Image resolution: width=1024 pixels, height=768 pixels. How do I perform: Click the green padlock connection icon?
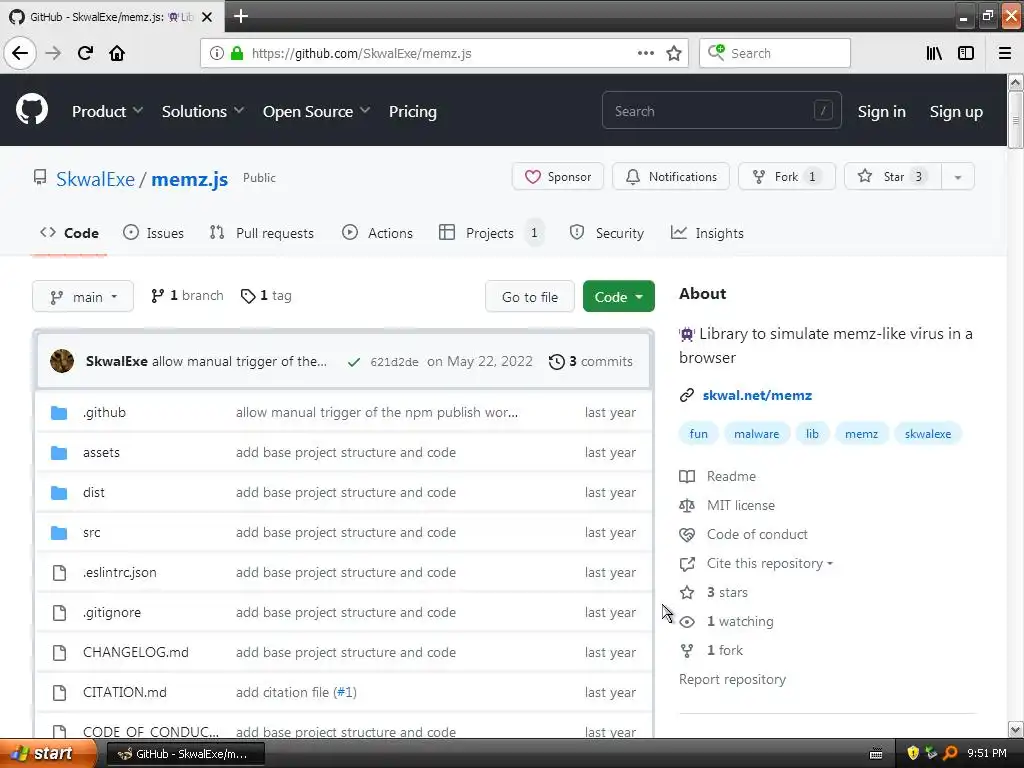pos(237,54)
